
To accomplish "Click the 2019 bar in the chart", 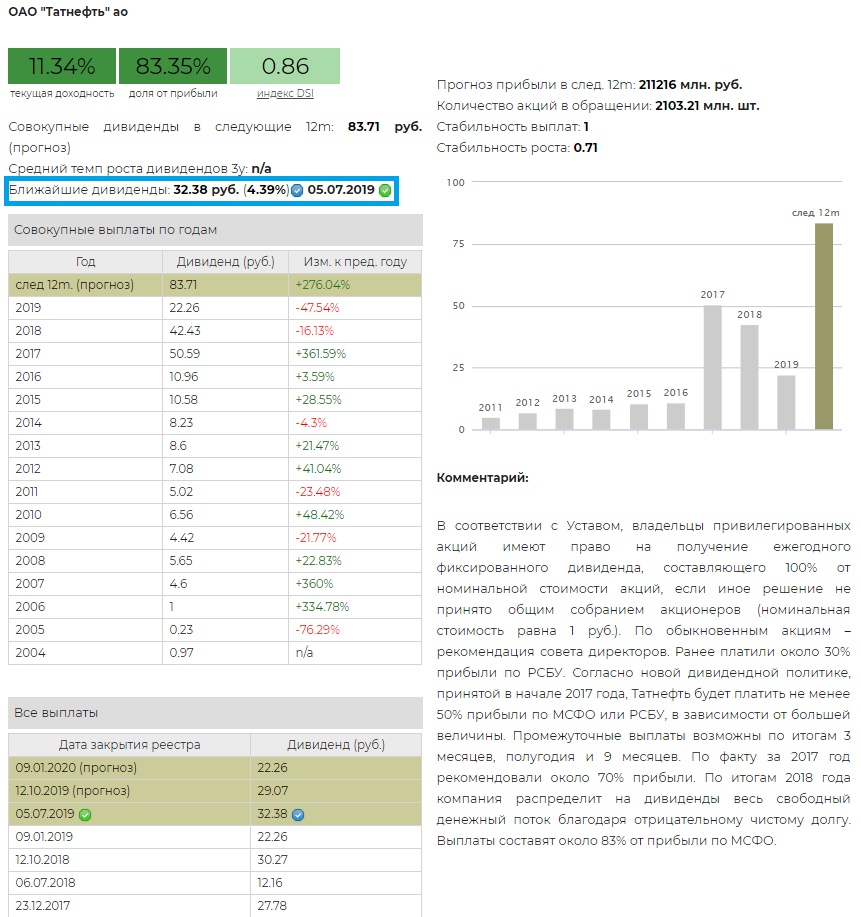I will pos(787,402).
